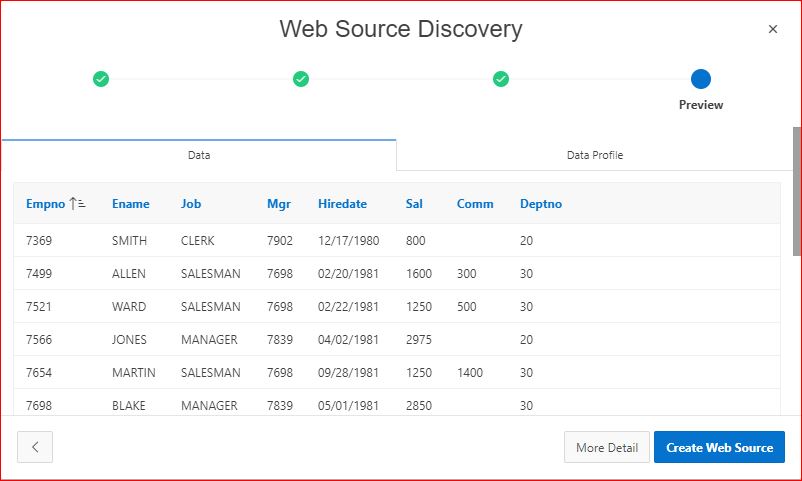
Task: Select the SMITH cell in first row
Action: point(129,241)
